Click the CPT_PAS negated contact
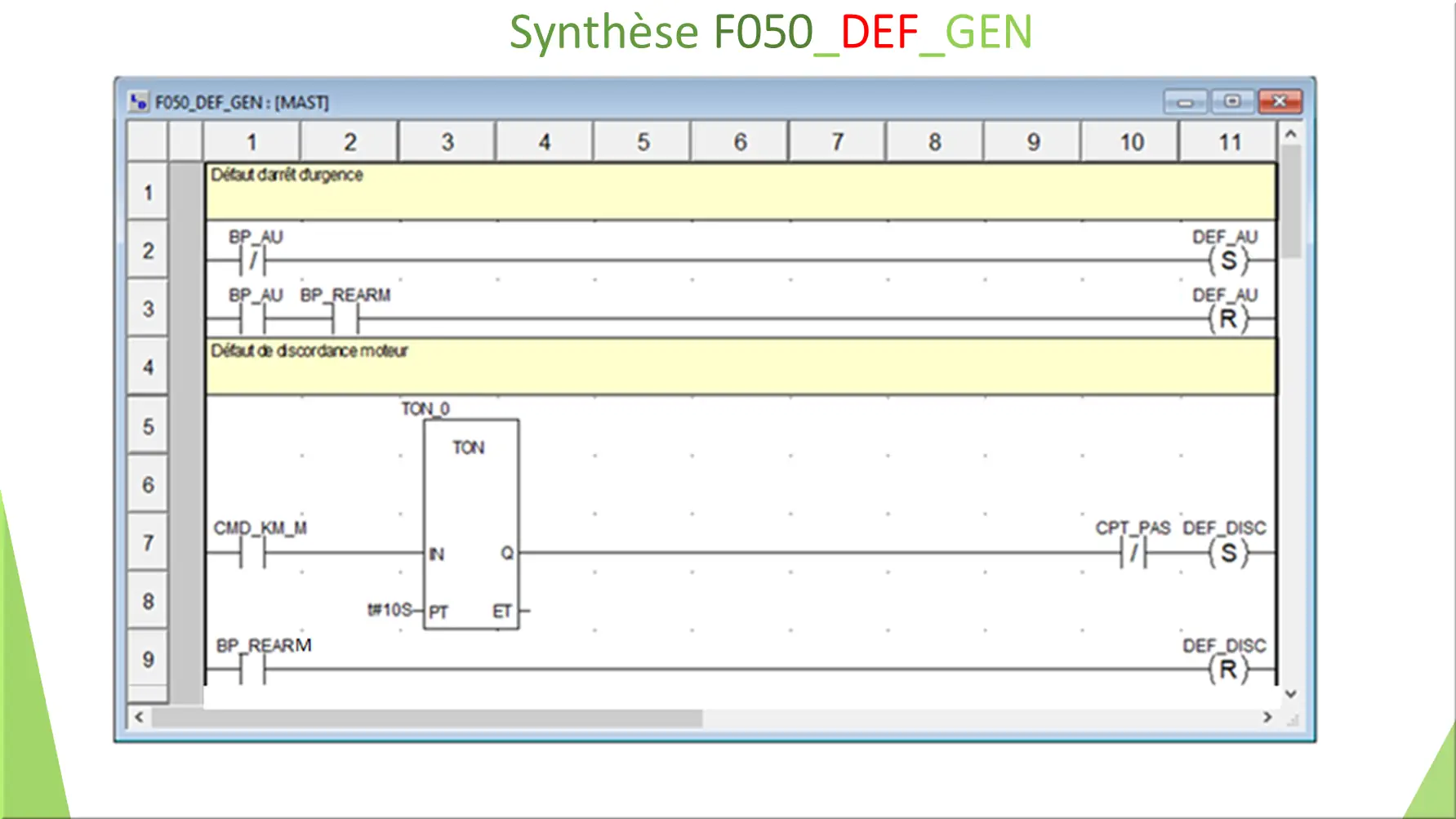 1134,553
